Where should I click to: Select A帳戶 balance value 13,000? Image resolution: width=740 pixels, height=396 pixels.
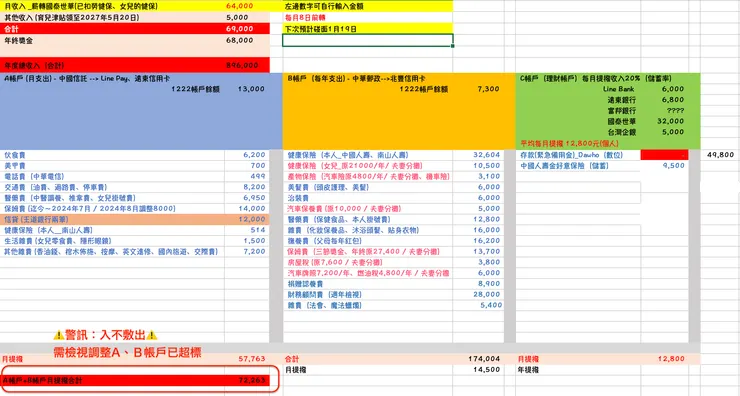(251, 89)
